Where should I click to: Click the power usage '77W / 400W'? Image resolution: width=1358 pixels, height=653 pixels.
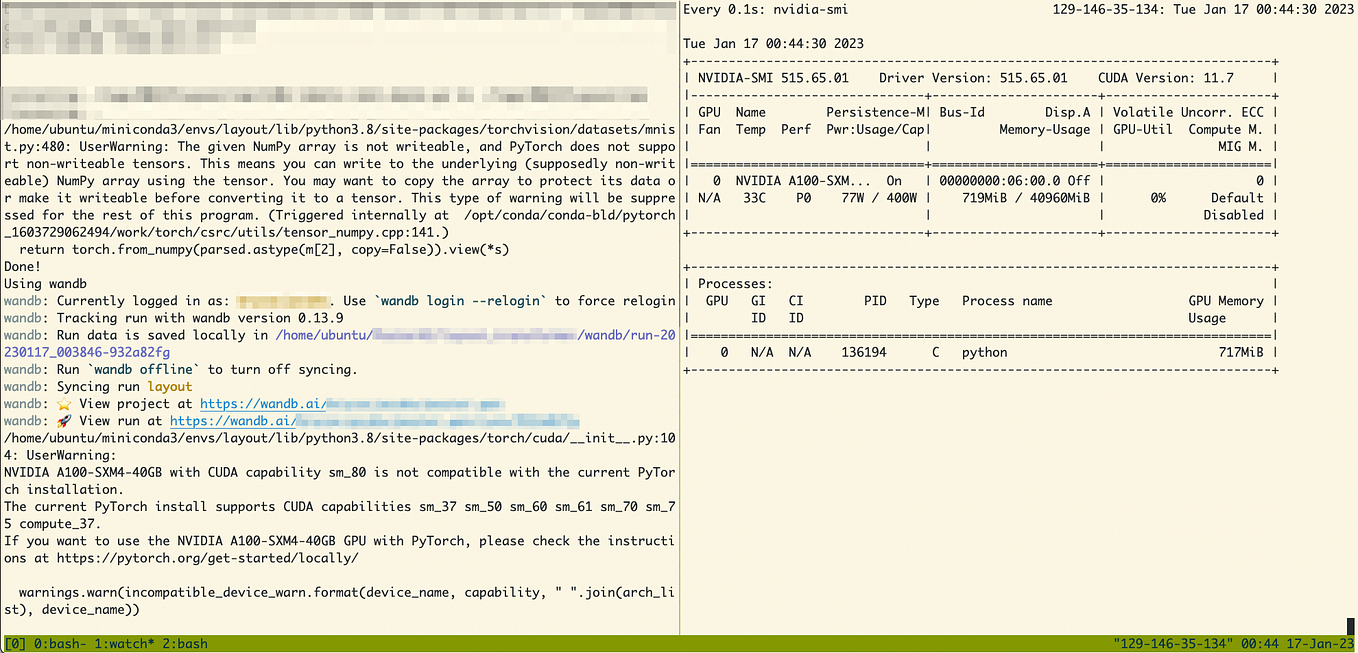tap(880, 198)
